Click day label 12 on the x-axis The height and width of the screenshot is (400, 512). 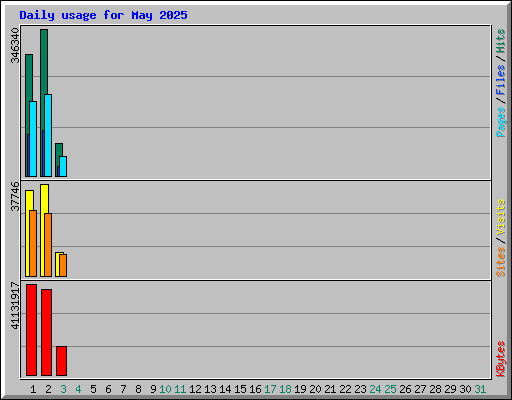coord(195,389)
